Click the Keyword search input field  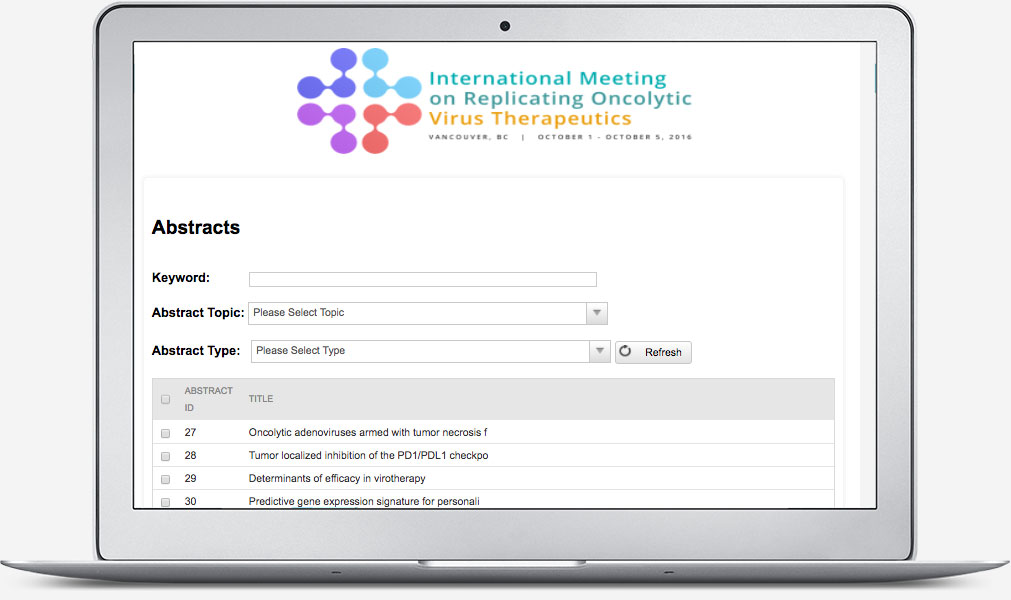point(422,279)
